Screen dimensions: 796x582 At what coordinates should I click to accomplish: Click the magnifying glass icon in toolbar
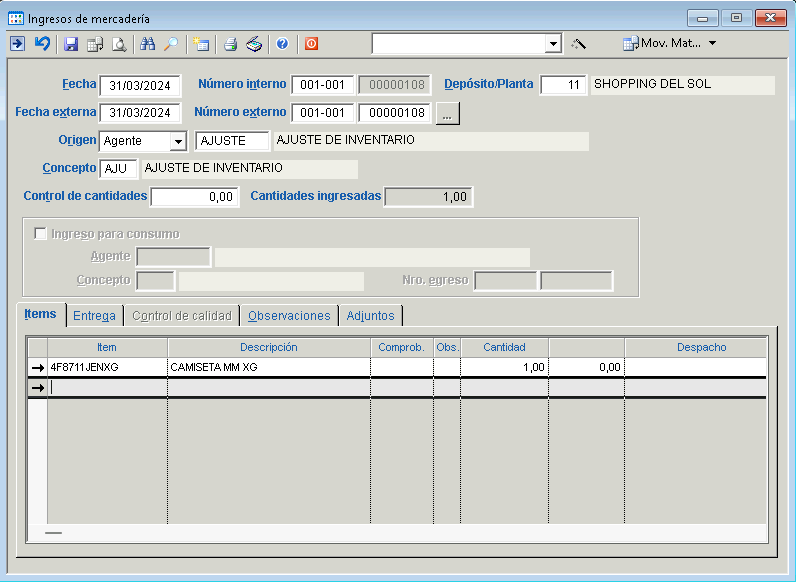click(x=171, y=44)
